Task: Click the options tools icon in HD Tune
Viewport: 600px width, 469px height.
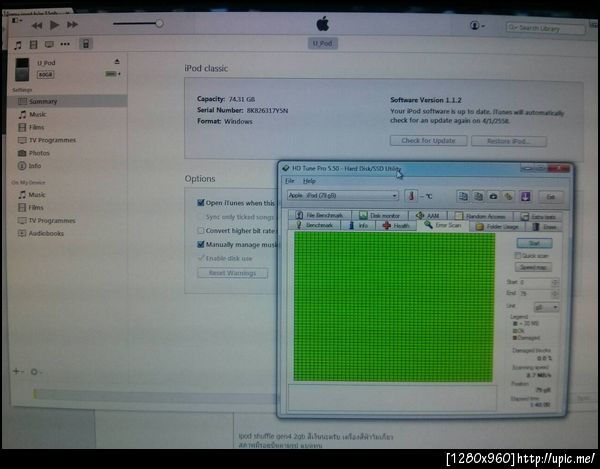Action: (x=509, y=196)
